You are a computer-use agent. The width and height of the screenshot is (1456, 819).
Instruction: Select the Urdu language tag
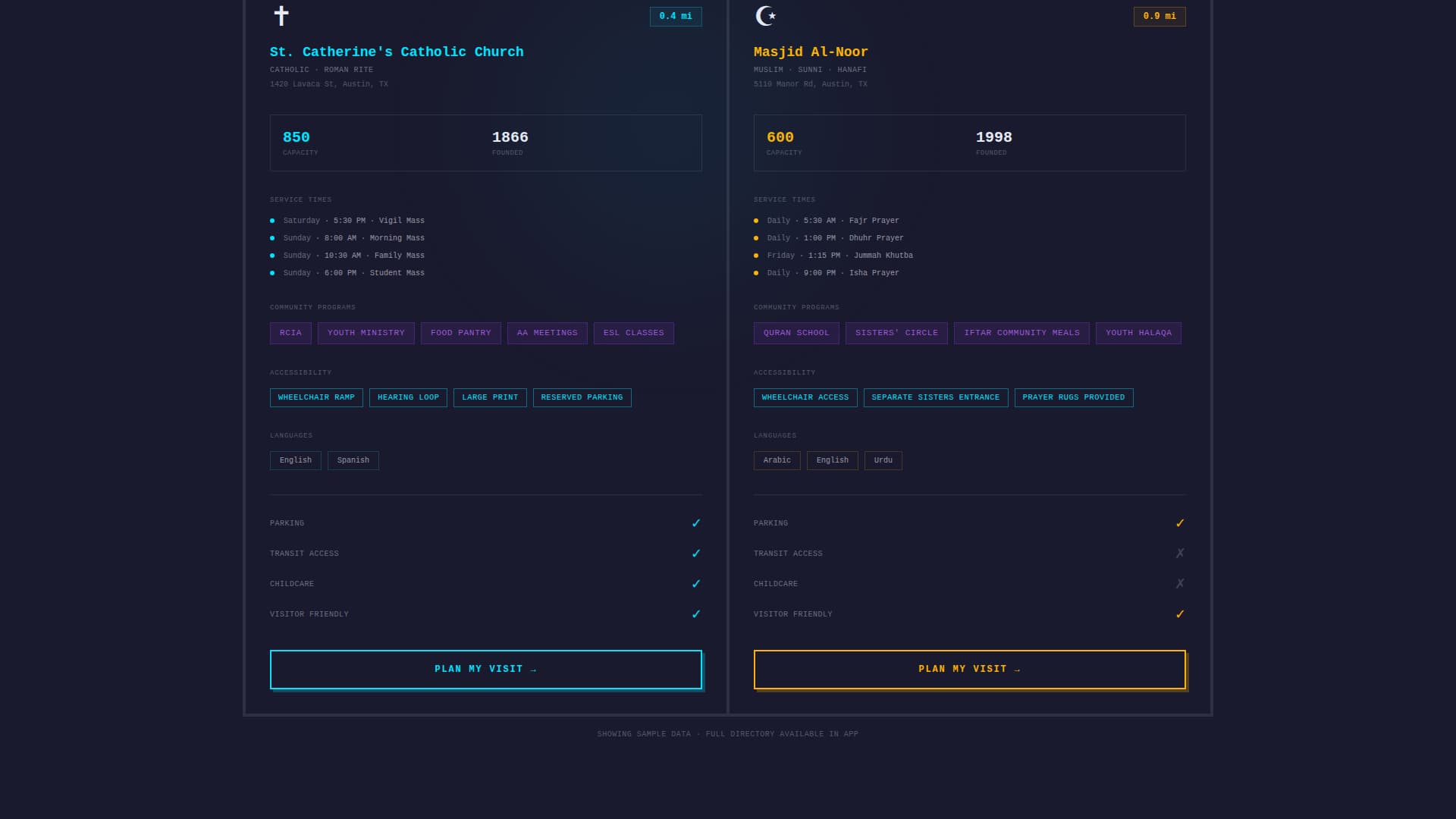883,460
